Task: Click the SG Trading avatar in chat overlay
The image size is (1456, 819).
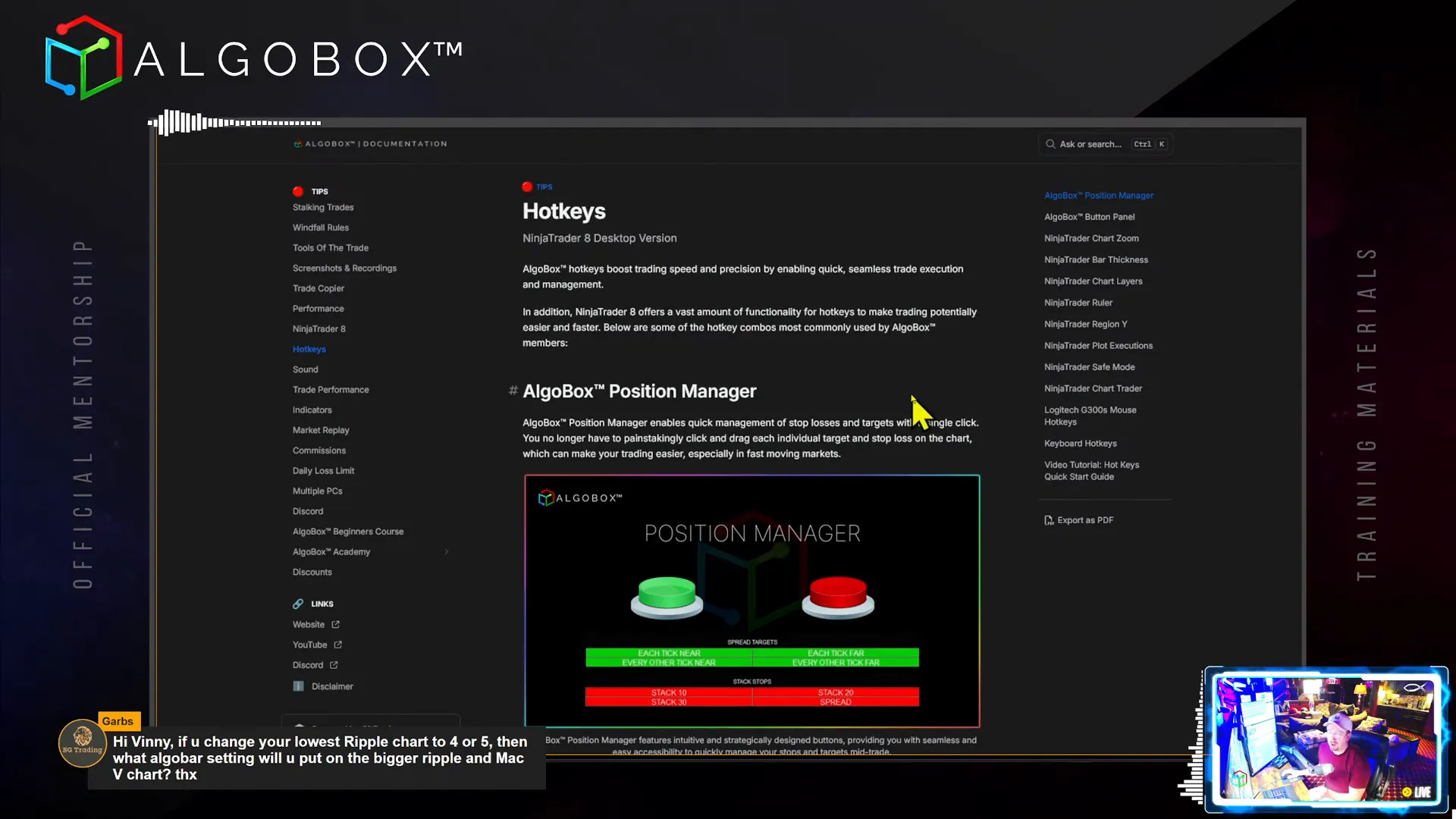Action: point(83,743)
